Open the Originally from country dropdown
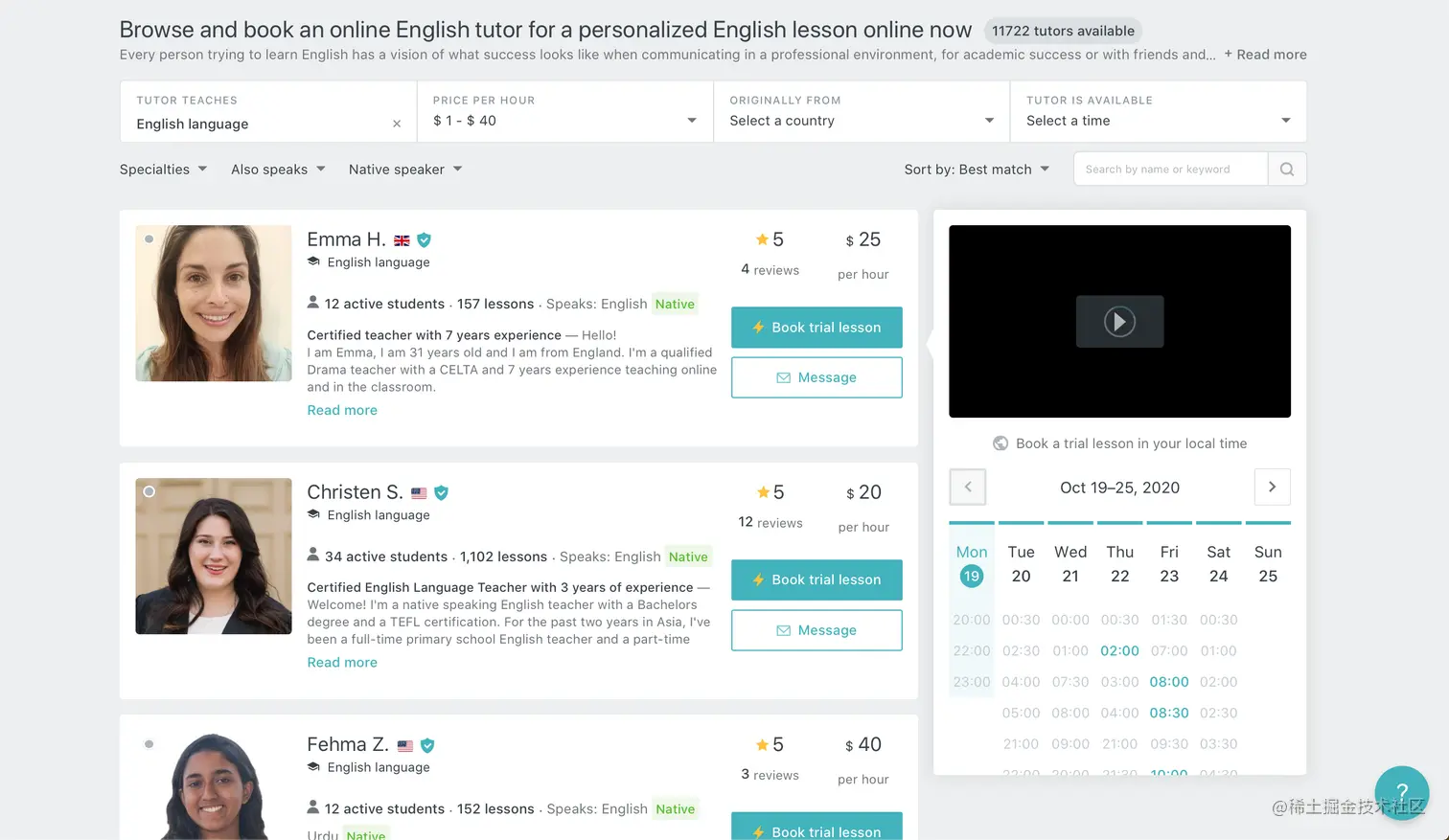Image resolution: width=1449 pixels, height=840 pixels. [x=862, y=112]
